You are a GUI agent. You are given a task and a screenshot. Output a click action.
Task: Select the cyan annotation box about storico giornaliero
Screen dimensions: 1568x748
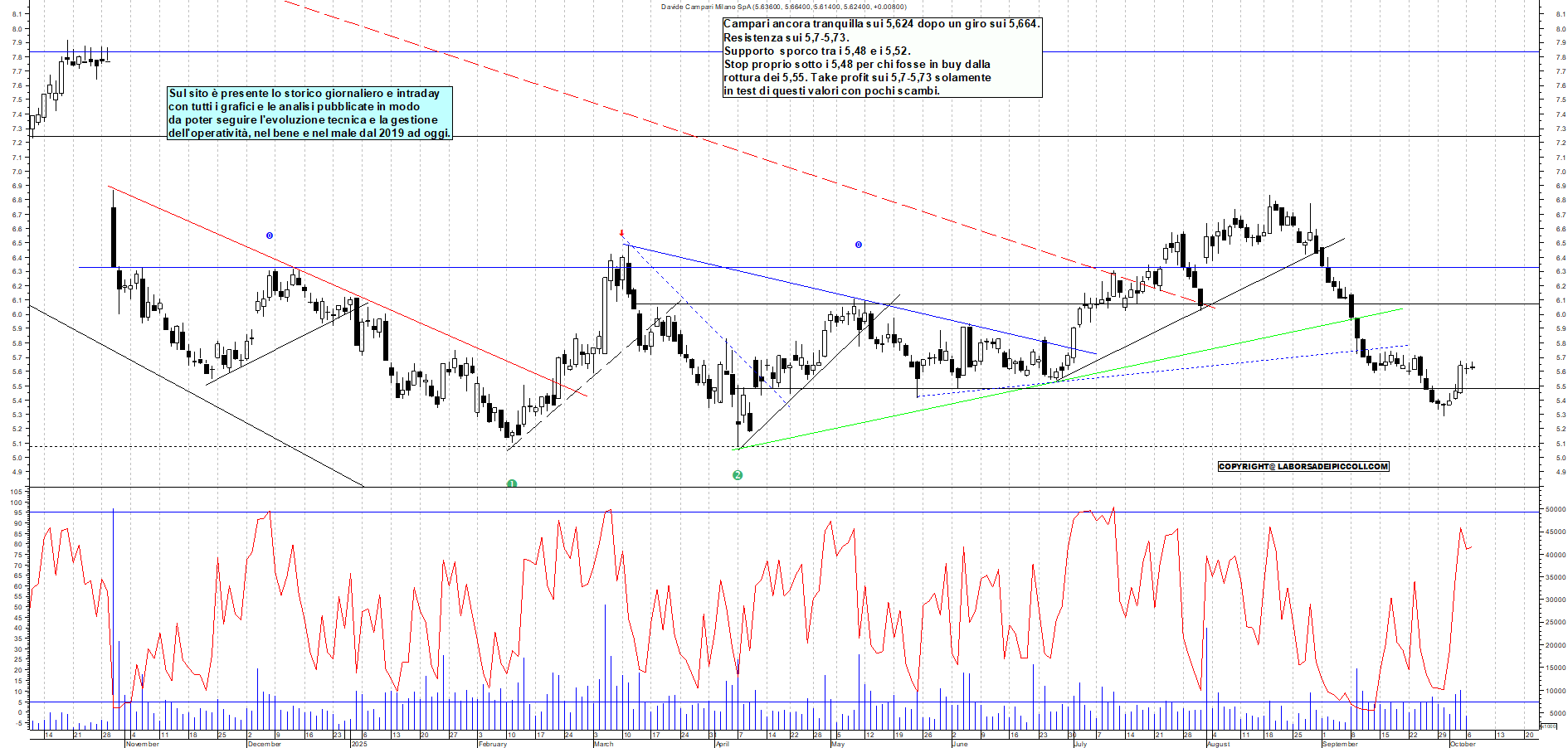[x=309, y=113]
